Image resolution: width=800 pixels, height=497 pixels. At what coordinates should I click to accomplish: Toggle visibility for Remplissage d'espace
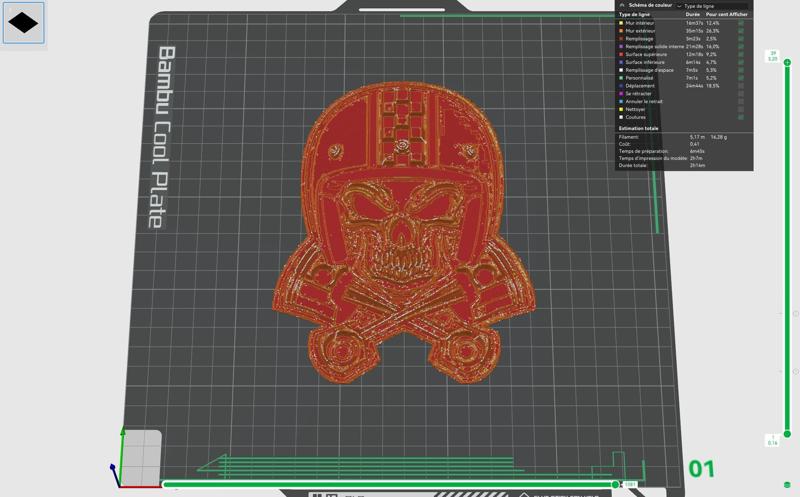741,70
